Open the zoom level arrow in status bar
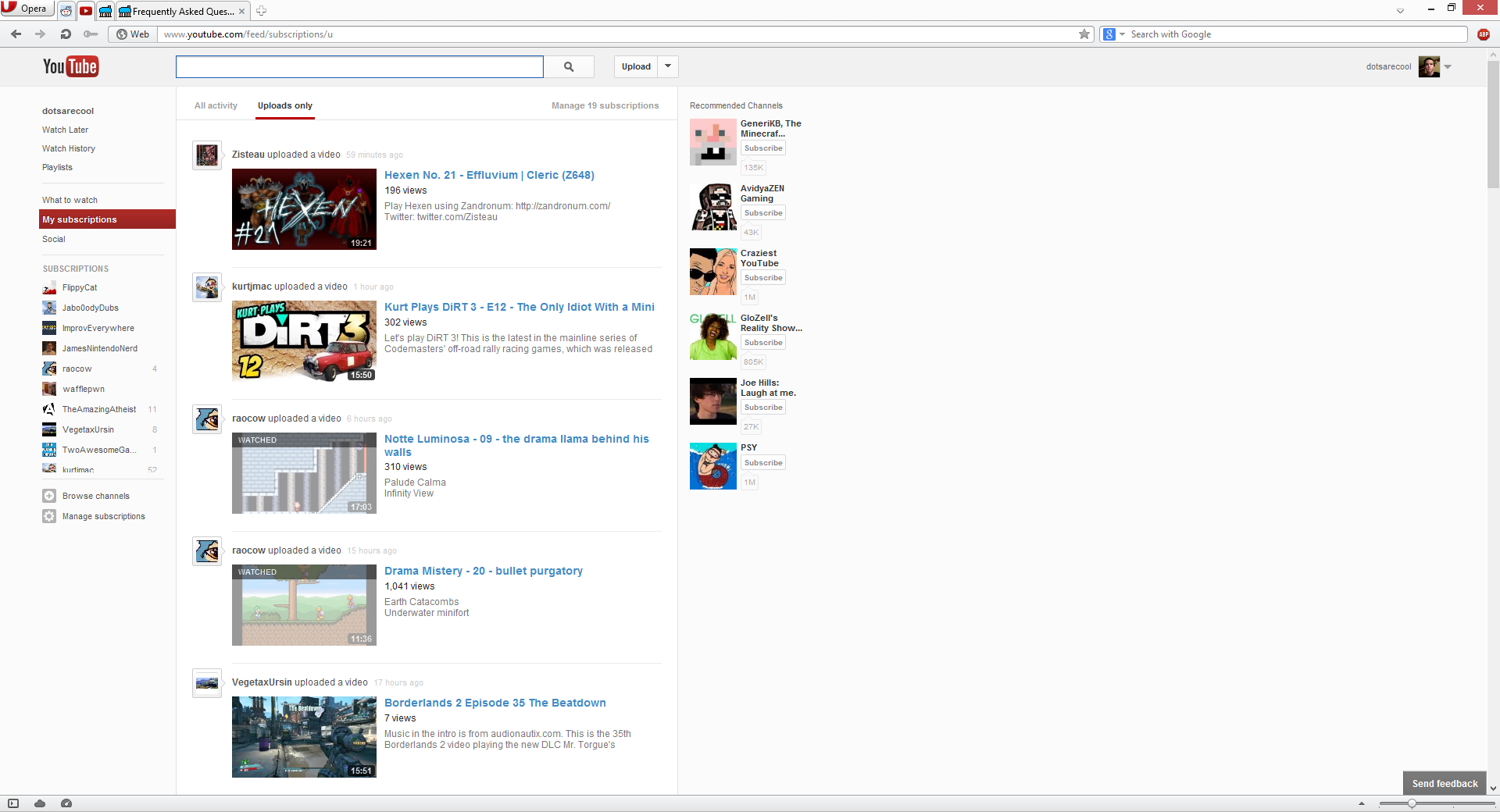 [1362, 803]
